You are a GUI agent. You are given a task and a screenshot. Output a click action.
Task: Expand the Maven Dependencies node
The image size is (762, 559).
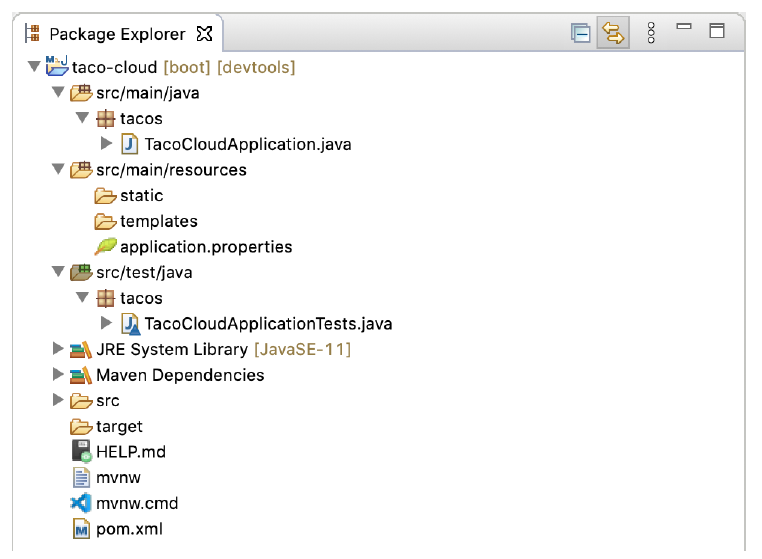click(58, 375)
